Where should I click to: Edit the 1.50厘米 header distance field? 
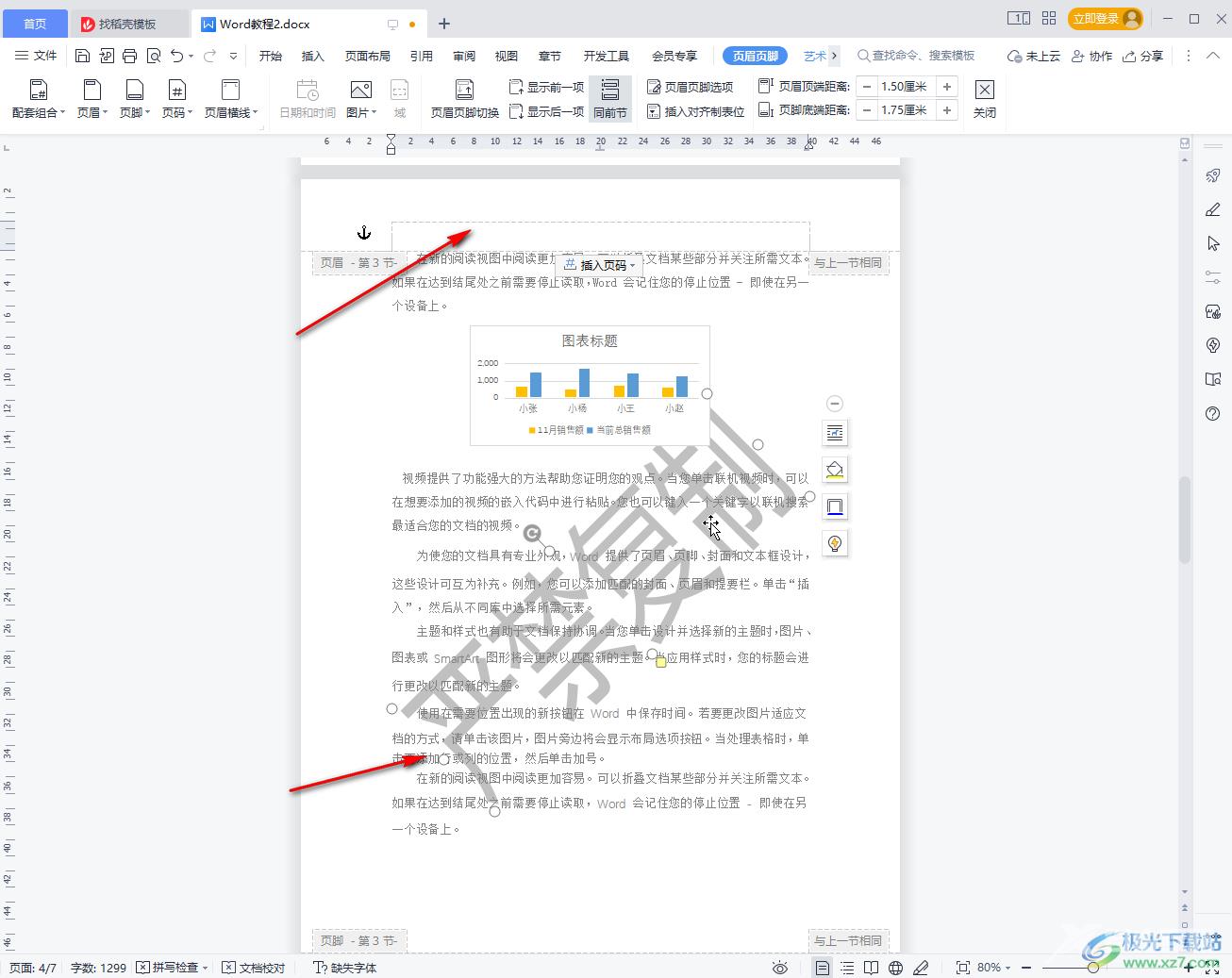click(x=906, y=87)
